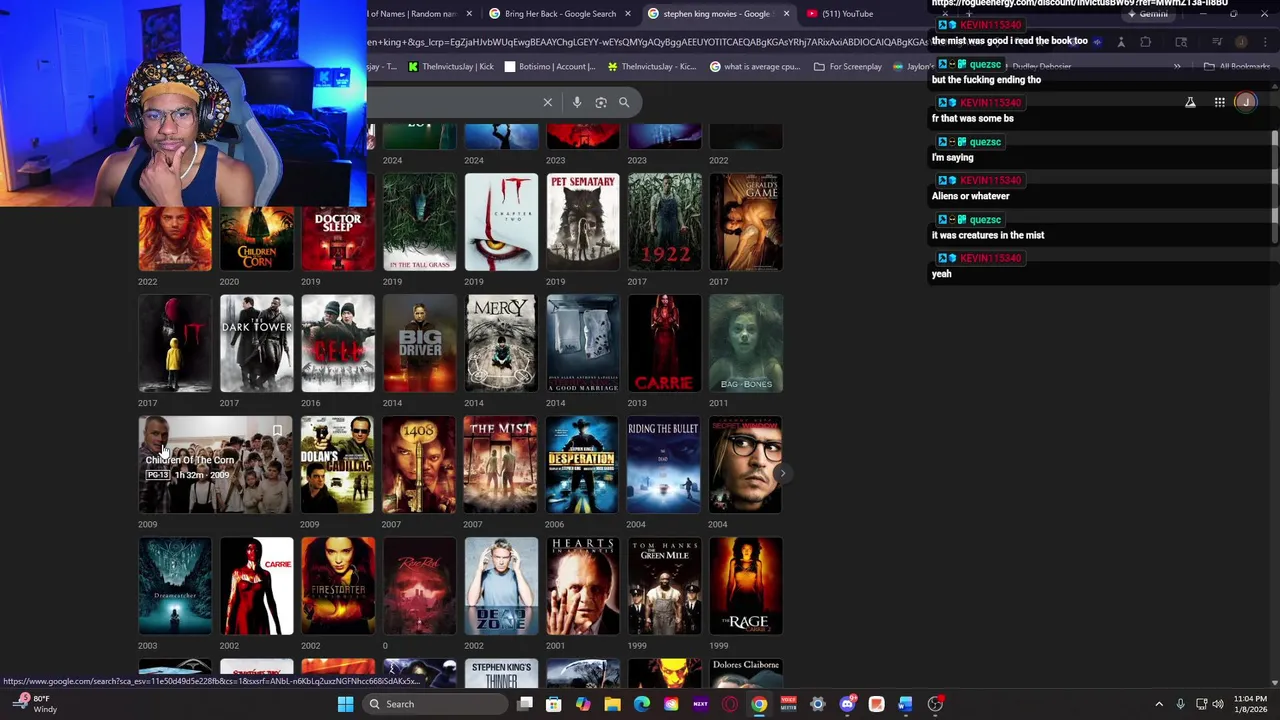The width and height of the screenshot is (1280, 720).
Task: Open TheInvictusJay | Kick bookmark
Action: [450, 67]
